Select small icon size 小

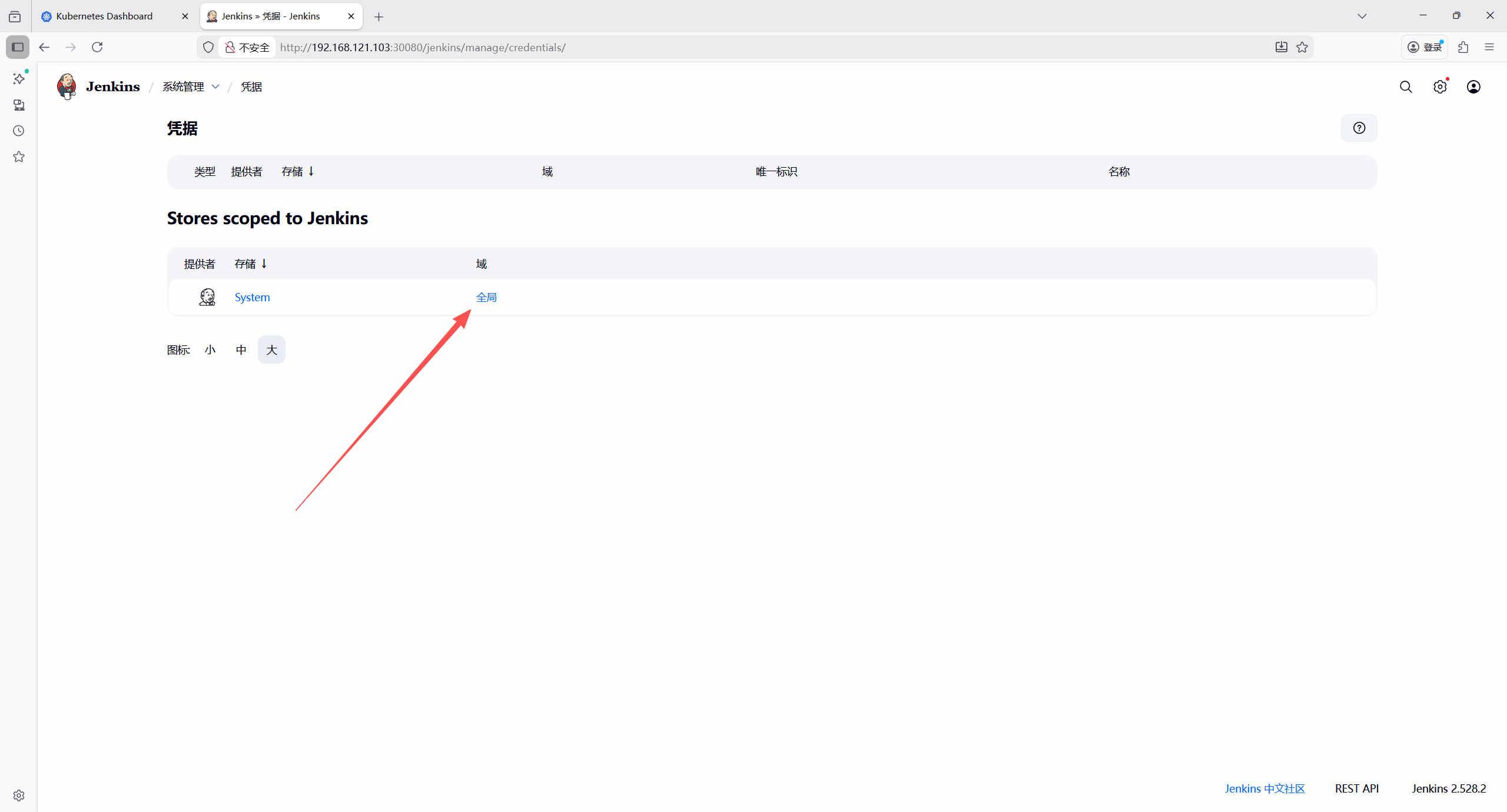click(210, 350)
